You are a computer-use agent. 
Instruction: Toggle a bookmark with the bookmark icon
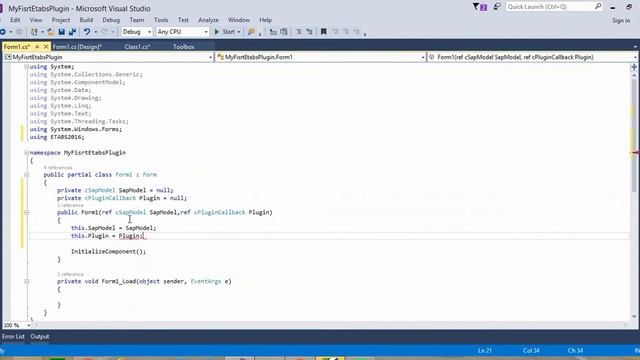(324, 32)
